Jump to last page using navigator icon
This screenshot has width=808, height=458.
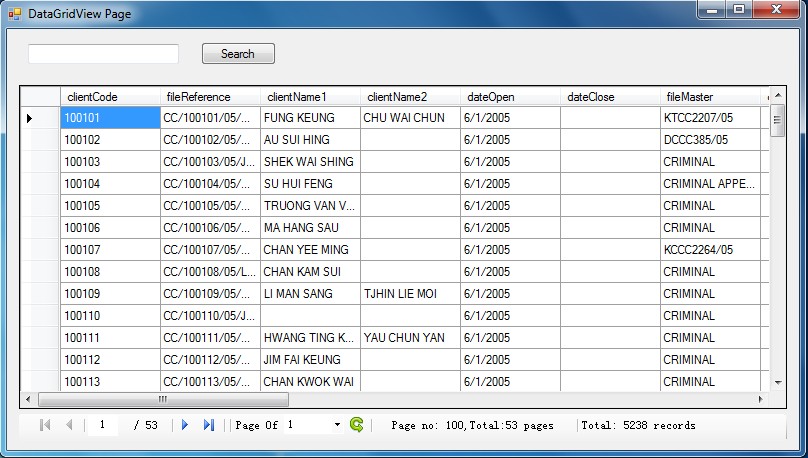209,425
